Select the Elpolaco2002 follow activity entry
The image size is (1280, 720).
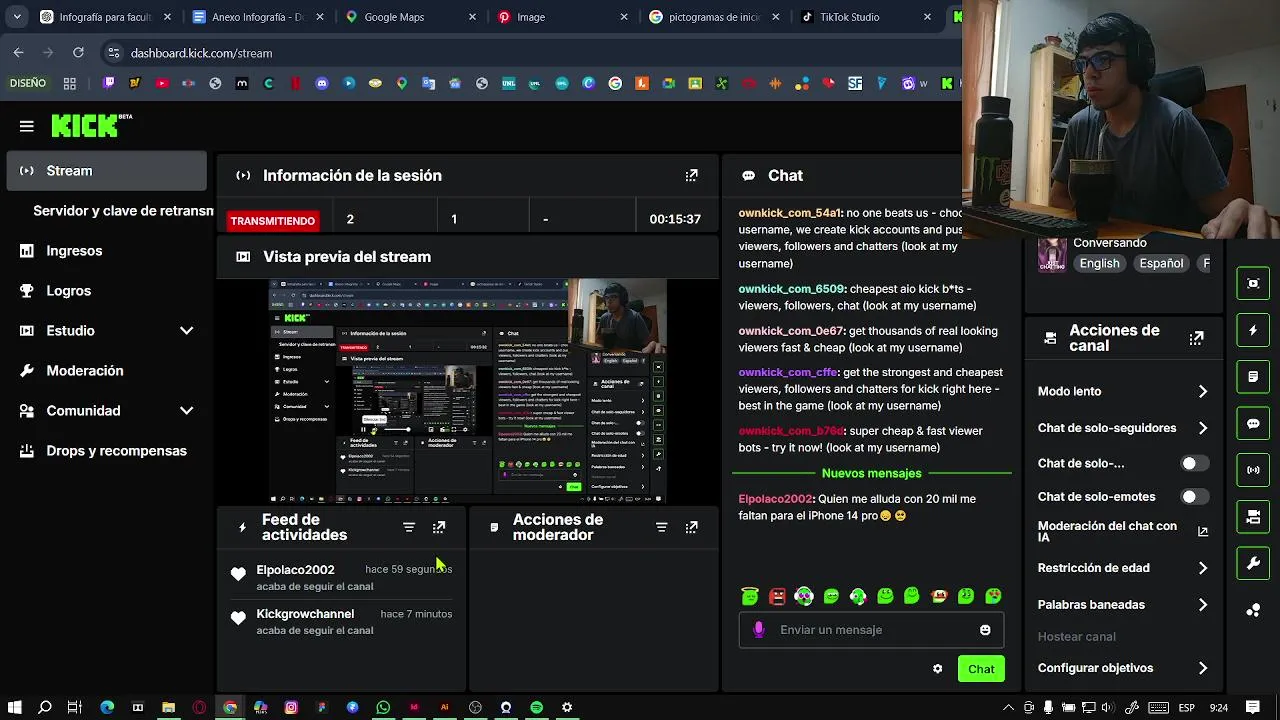click(341, 577)
